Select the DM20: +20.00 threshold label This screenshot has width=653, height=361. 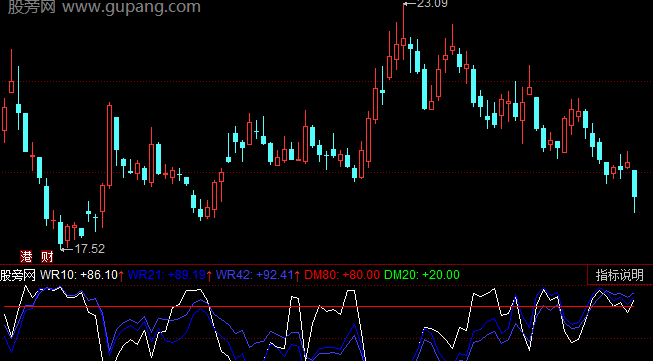point(422,275)
